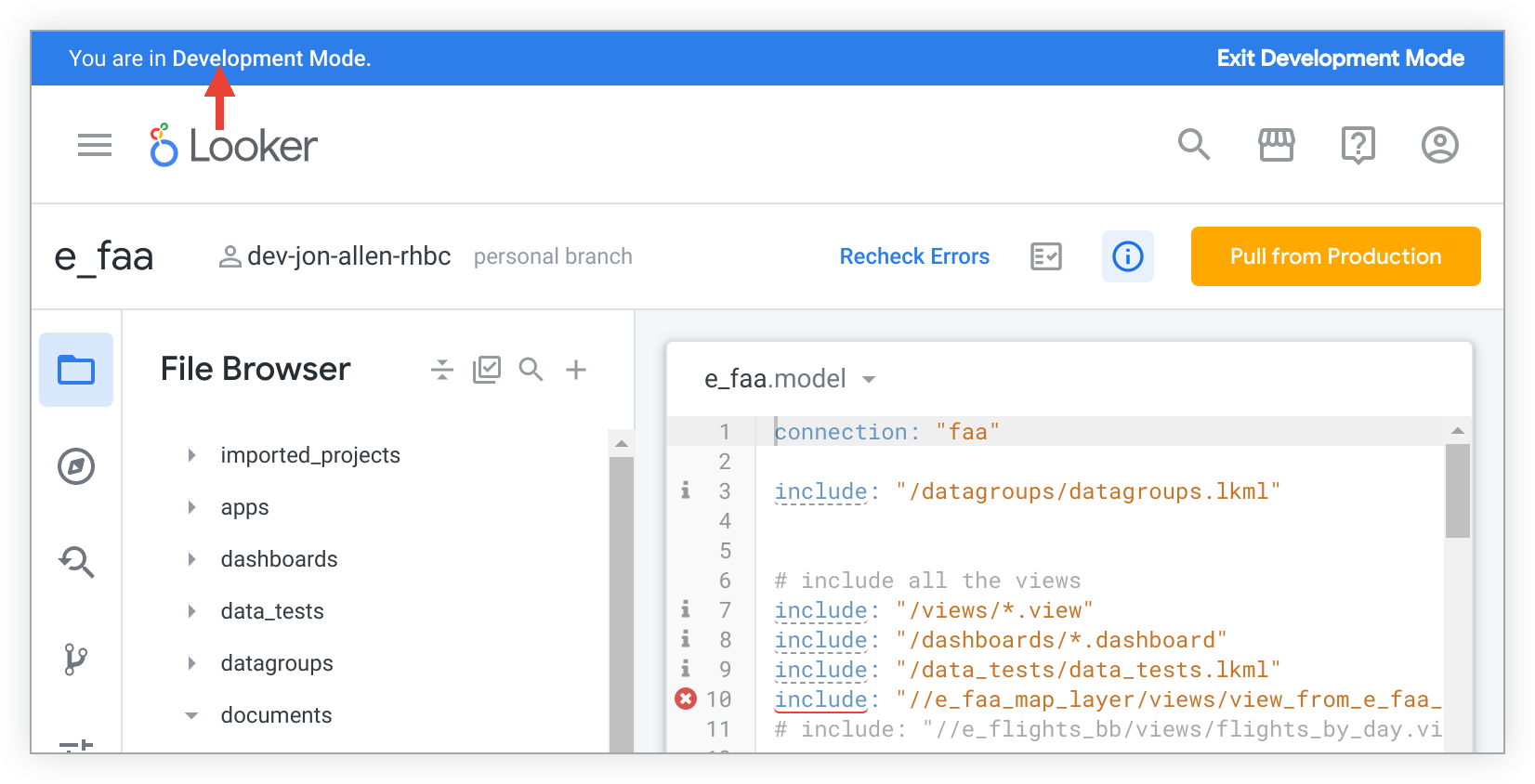Select the dashboards folder item
1535x784 pixels.
coord(279,559)
